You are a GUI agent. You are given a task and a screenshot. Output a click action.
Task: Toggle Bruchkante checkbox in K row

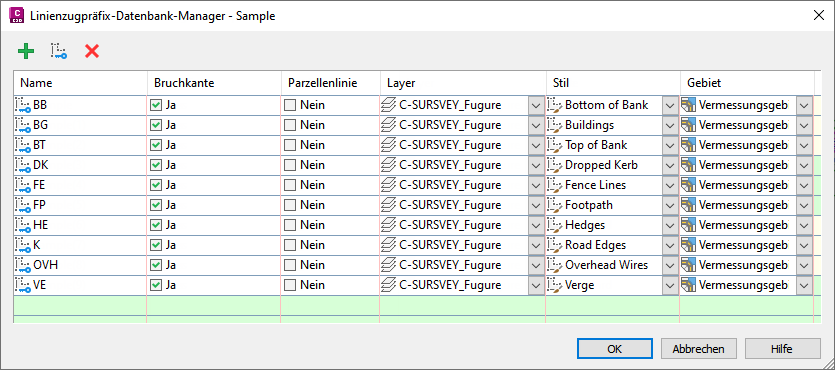[x=156, y=245]
